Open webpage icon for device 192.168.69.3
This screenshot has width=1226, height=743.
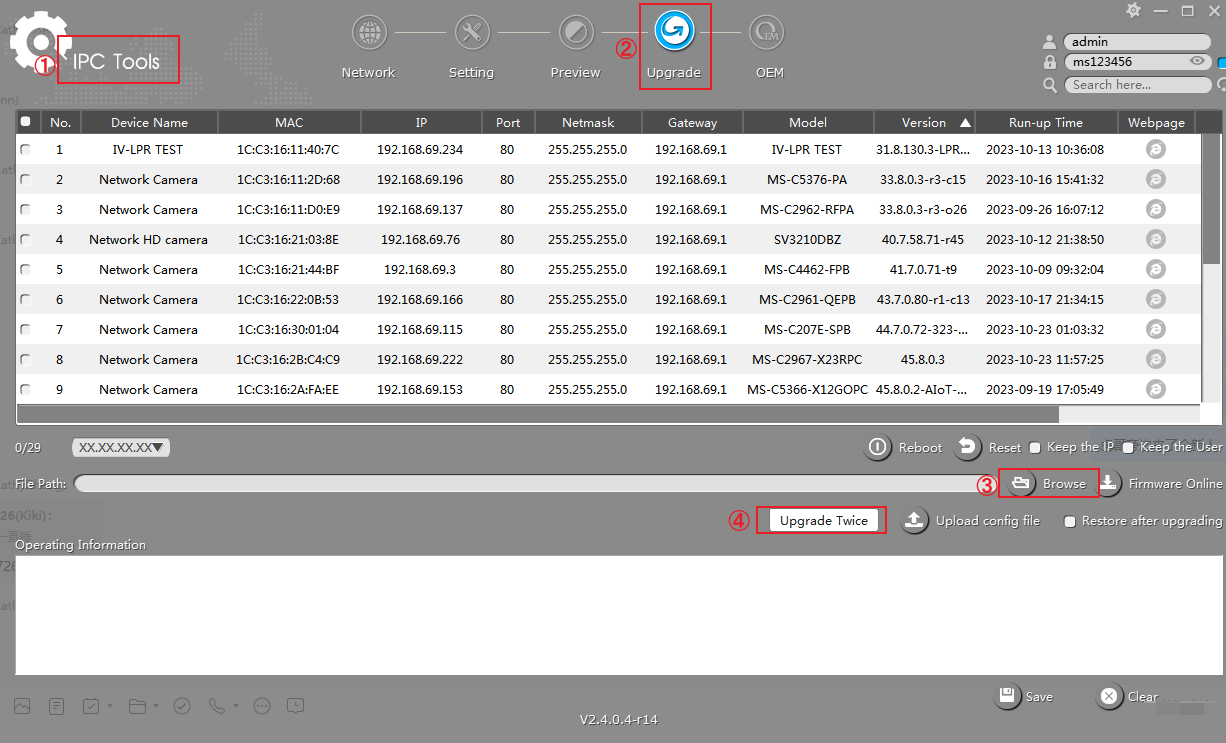[x=1155, y=269]
